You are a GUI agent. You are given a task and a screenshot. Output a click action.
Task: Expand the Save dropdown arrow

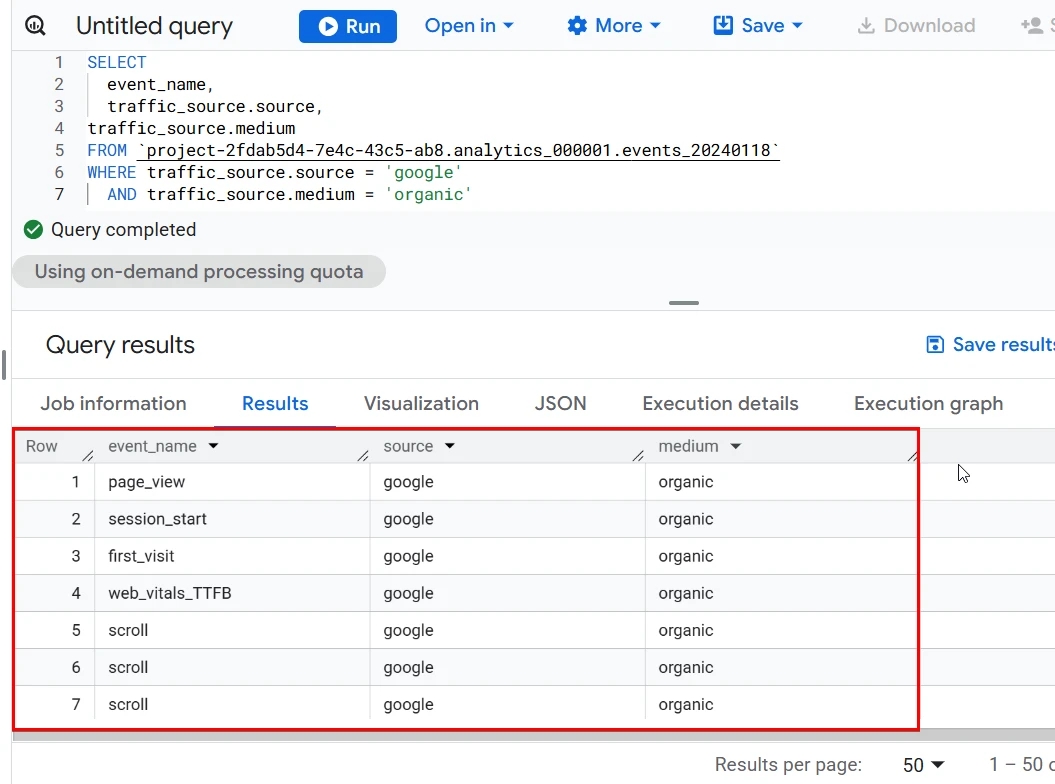point(797,26)
